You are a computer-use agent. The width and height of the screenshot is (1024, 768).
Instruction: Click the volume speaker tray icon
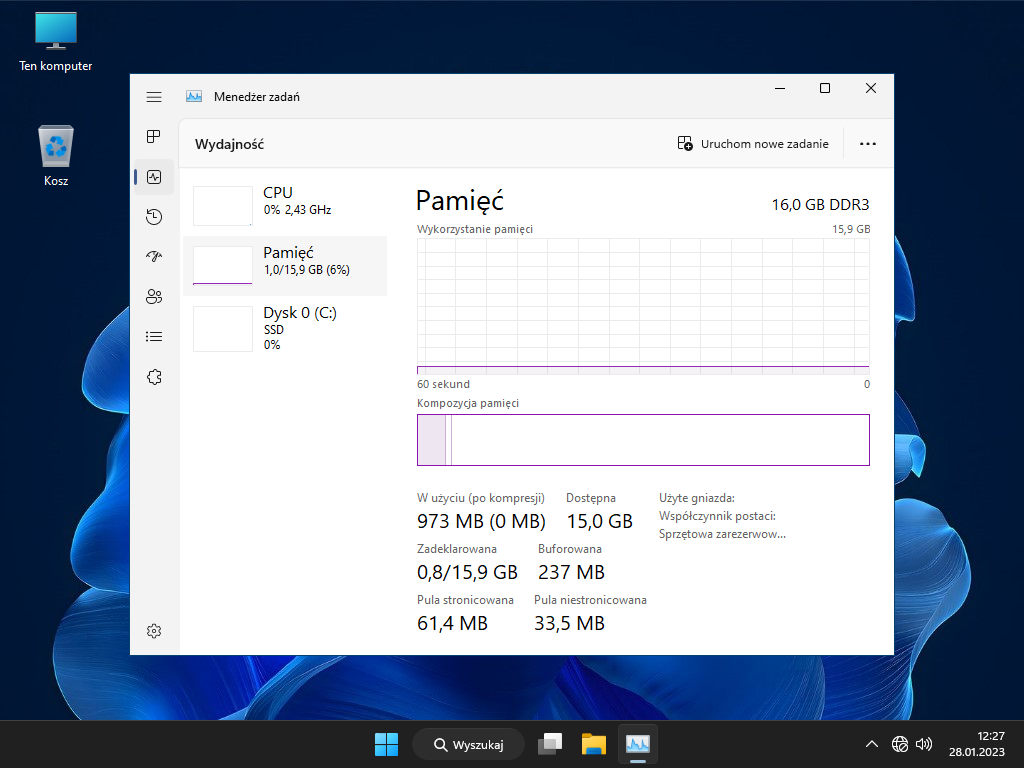923,744
